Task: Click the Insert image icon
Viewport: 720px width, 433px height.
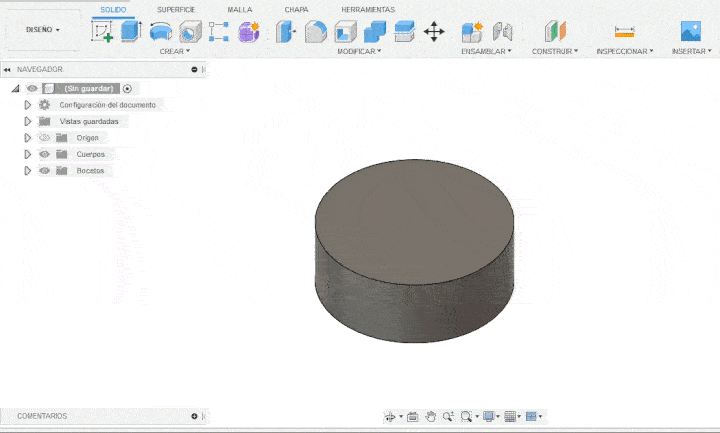Action: pos(690,32)
